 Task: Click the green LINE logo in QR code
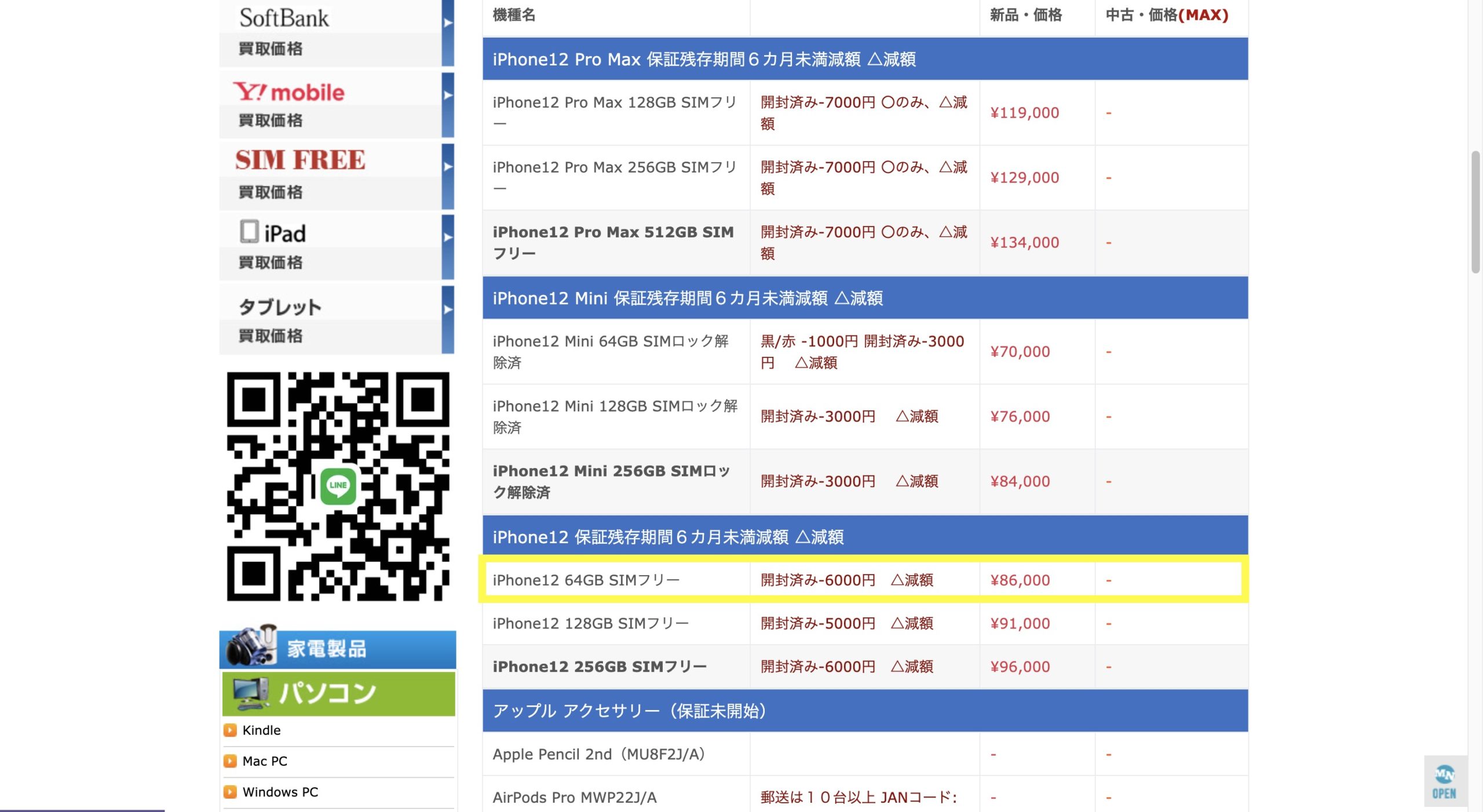point(338,485)
